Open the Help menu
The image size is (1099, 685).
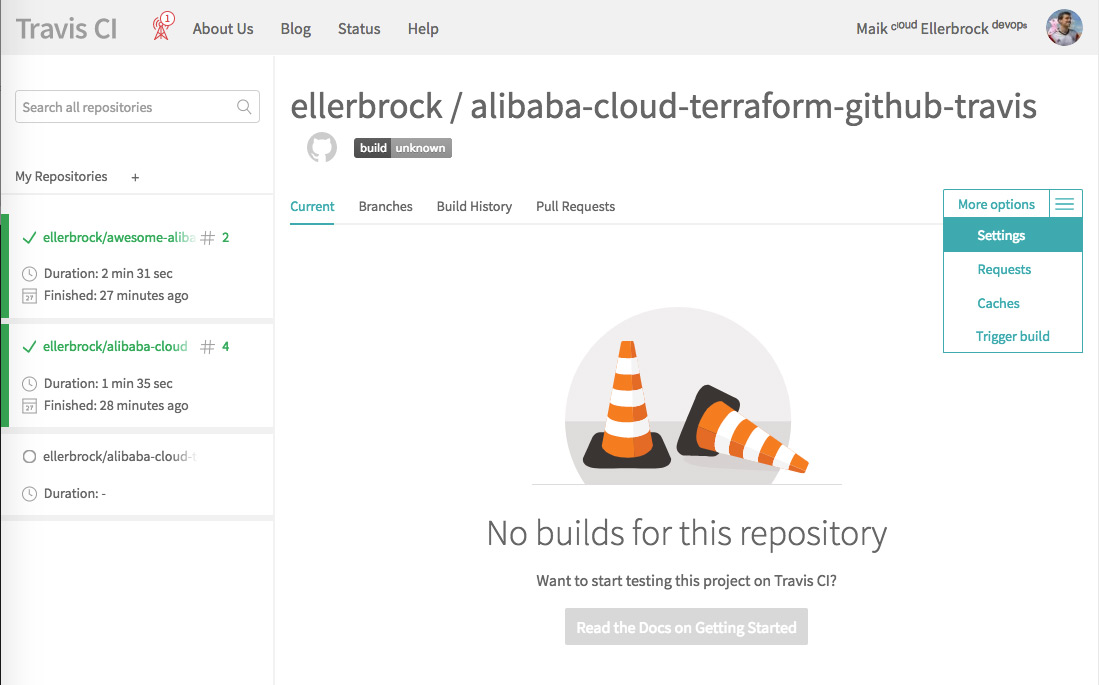[423, 29]
